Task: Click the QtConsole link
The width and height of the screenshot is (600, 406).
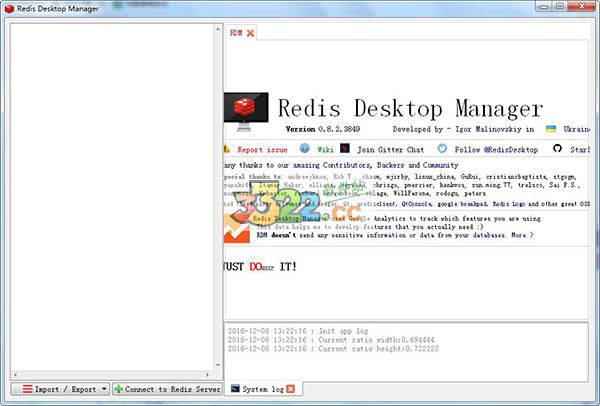Action: pos(417,204)
